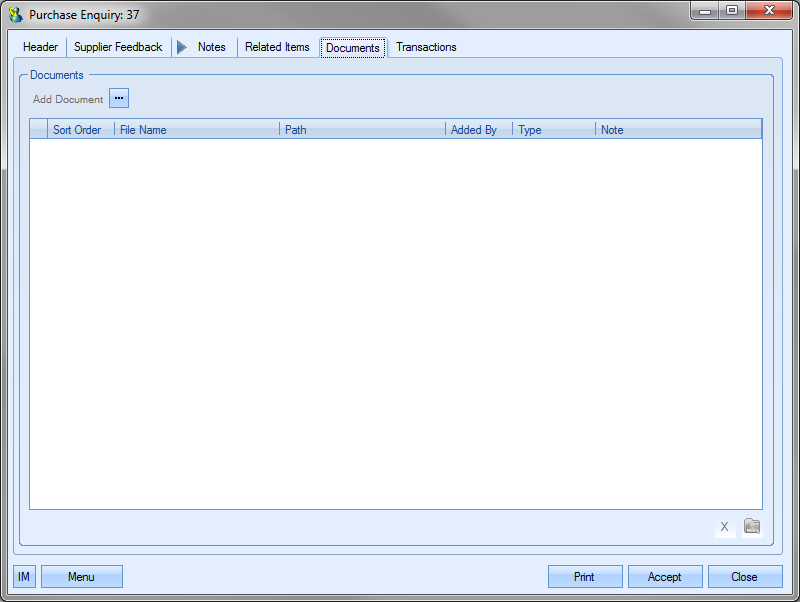Close the window with the red X
800x602 pixels.
point(769,10)
